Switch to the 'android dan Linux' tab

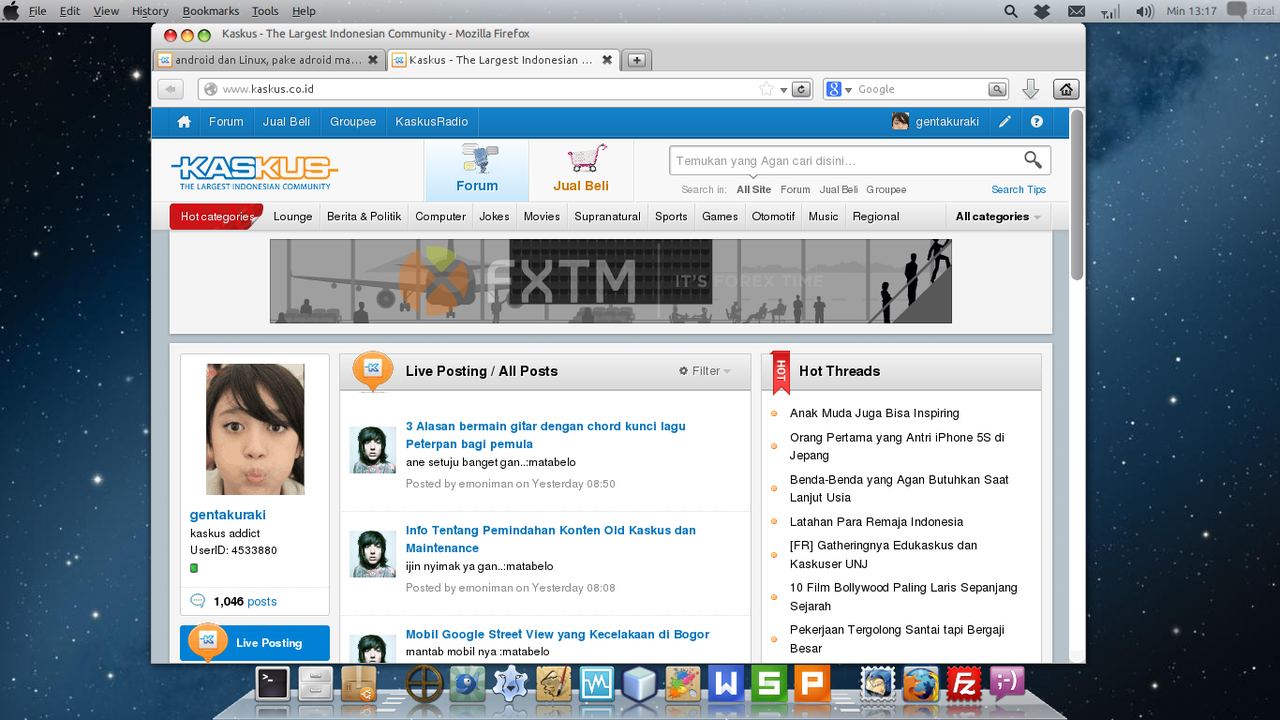pos(268,60)
